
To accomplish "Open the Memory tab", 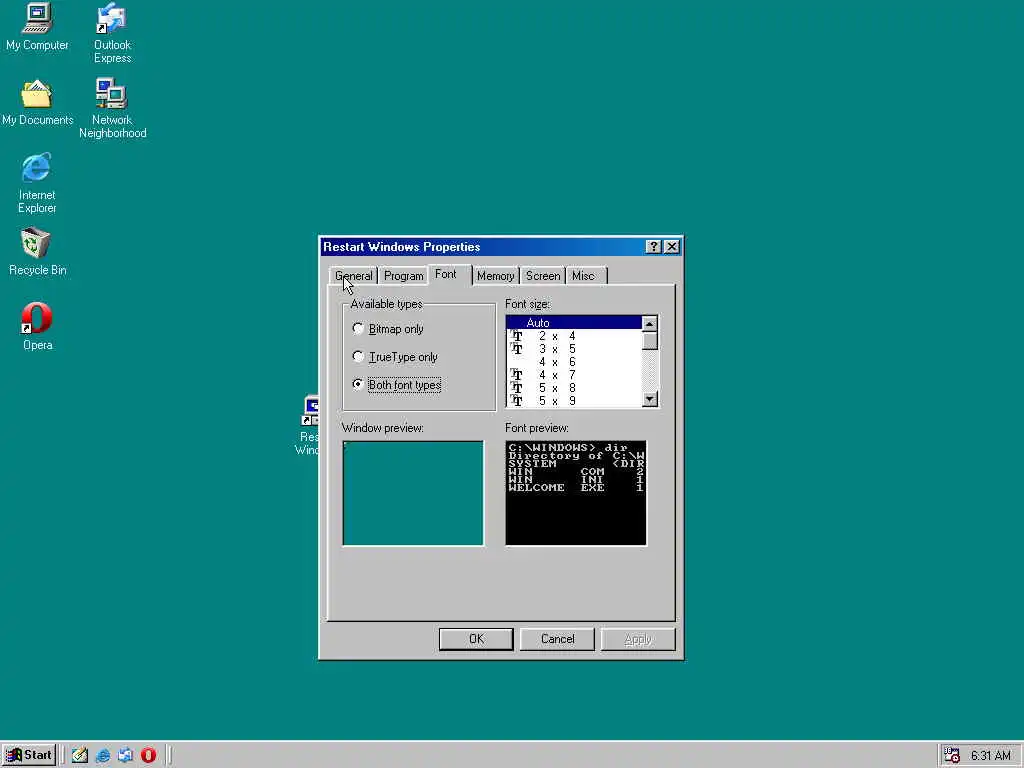I will point(495,276).
